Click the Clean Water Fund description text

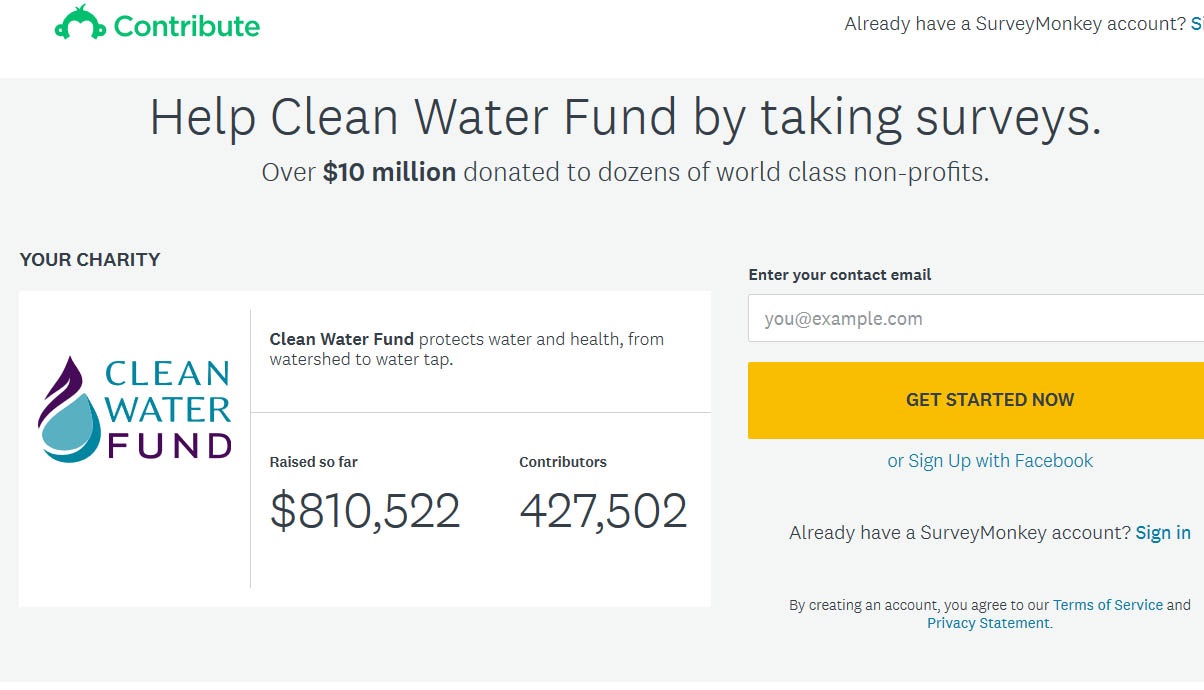click(466, 348)
